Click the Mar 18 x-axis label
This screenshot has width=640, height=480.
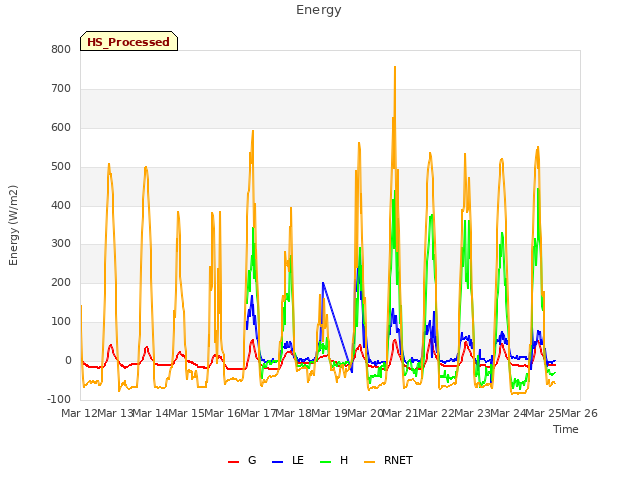pos(293,413)
